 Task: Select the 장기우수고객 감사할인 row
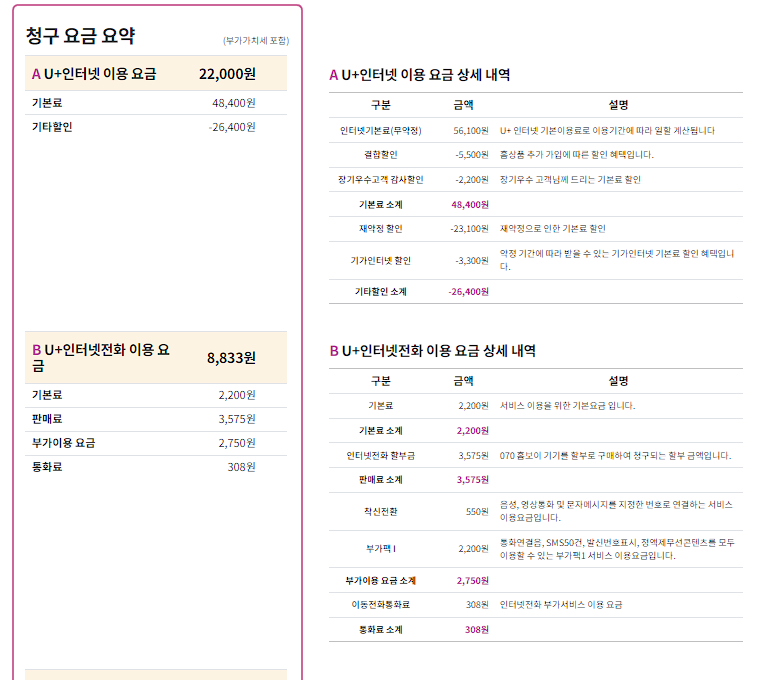[535, 180]
